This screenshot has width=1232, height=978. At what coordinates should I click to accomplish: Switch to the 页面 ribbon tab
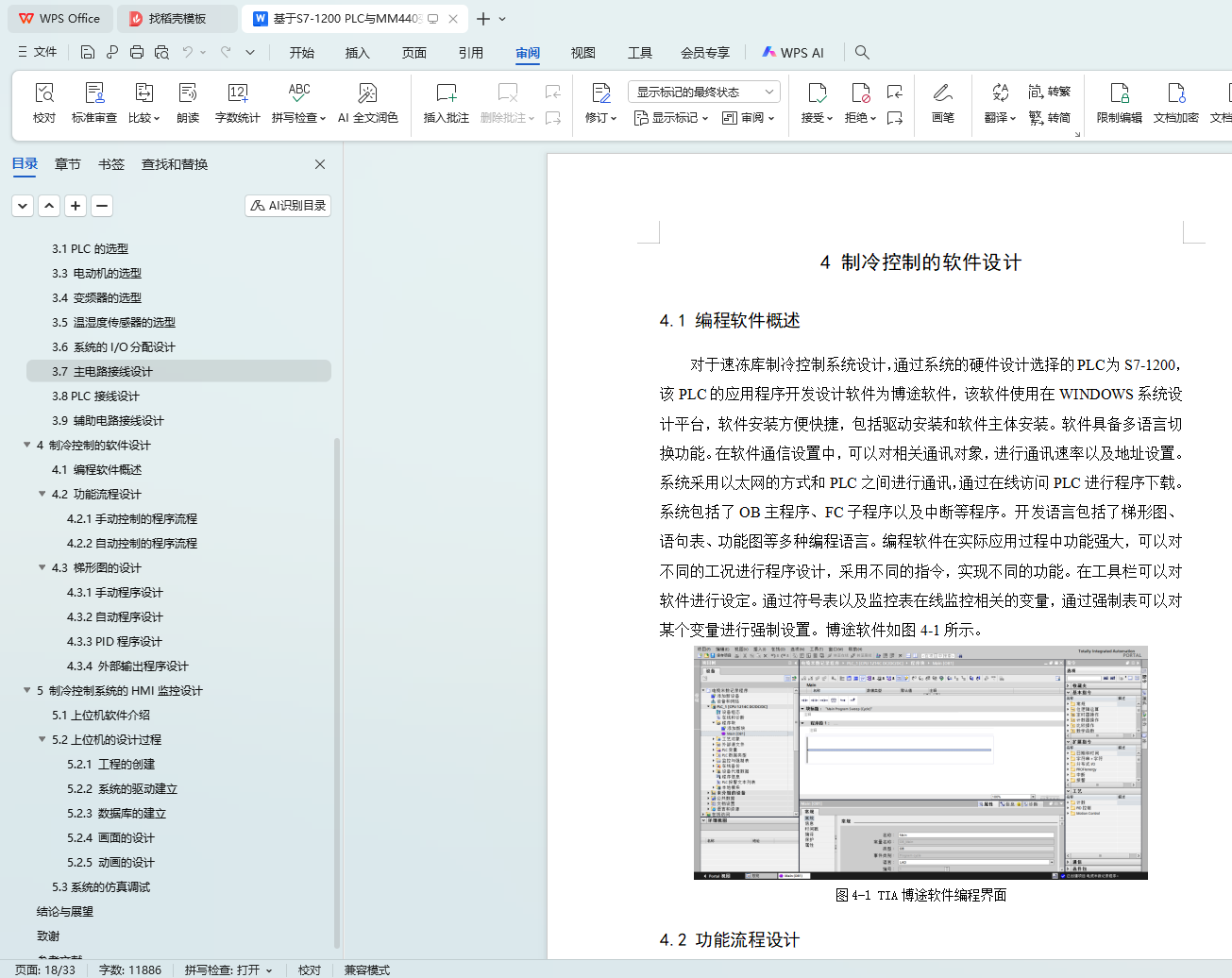414,53
